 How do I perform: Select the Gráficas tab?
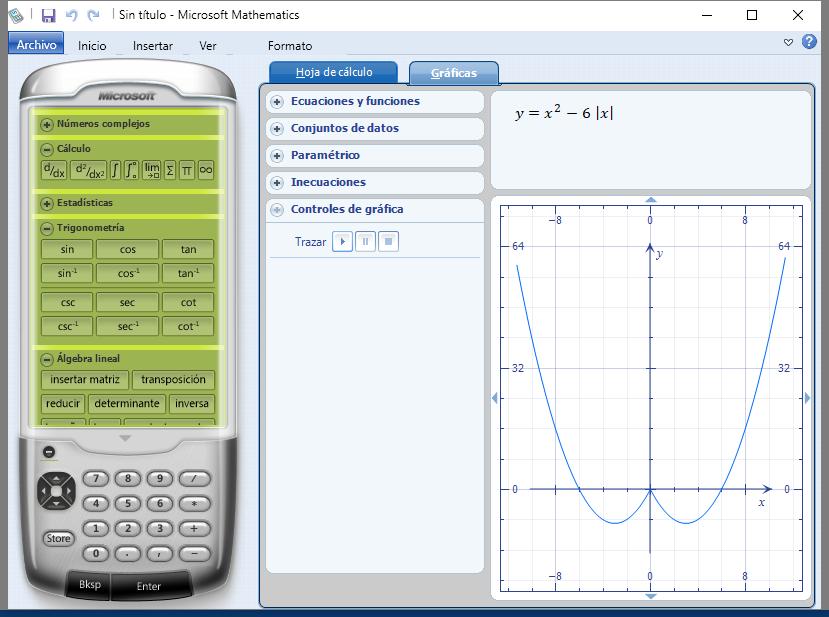click(x=454, y=73)
